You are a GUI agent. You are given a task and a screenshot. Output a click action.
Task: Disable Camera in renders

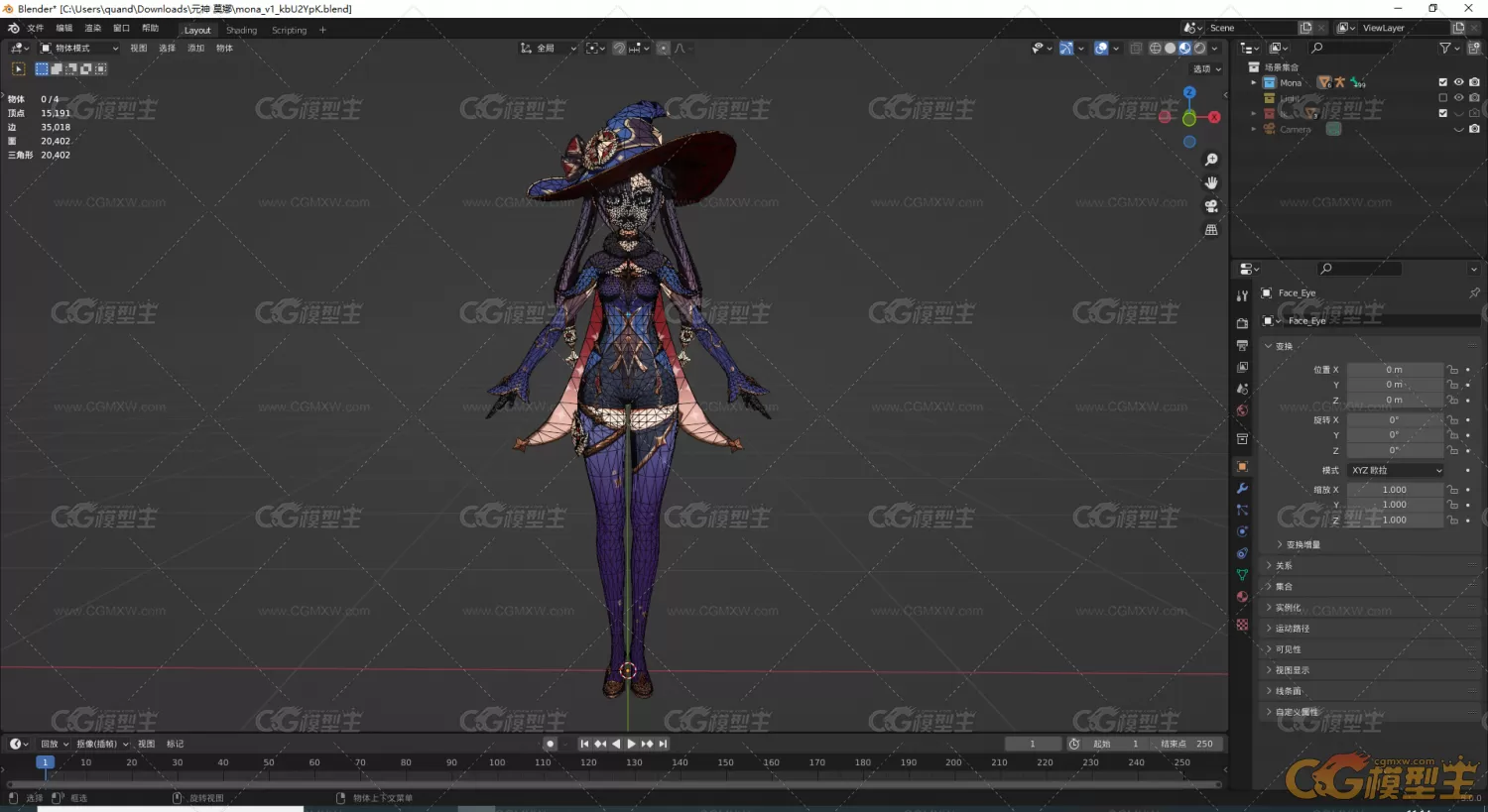point(1474,129)
